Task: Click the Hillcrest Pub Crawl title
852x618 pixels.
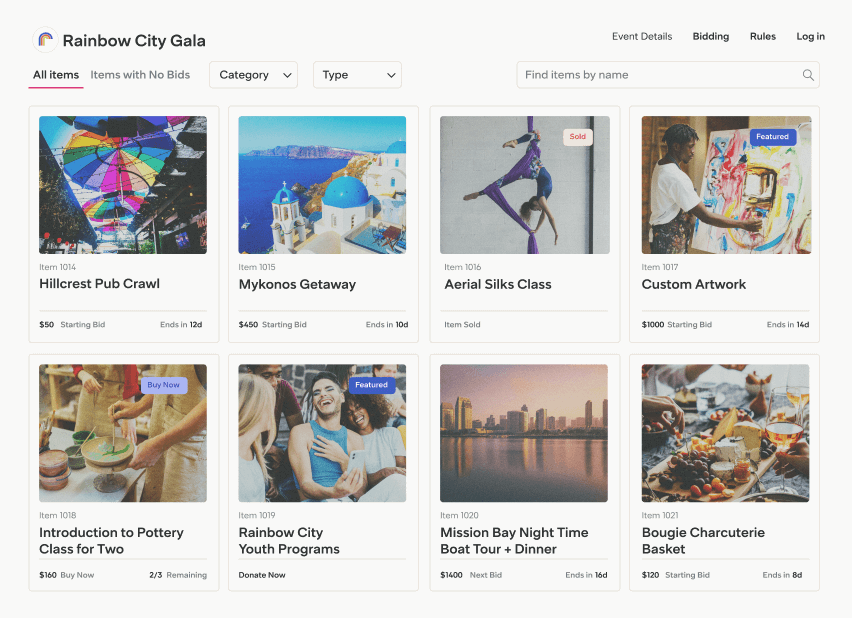Action: coord(99,284)
